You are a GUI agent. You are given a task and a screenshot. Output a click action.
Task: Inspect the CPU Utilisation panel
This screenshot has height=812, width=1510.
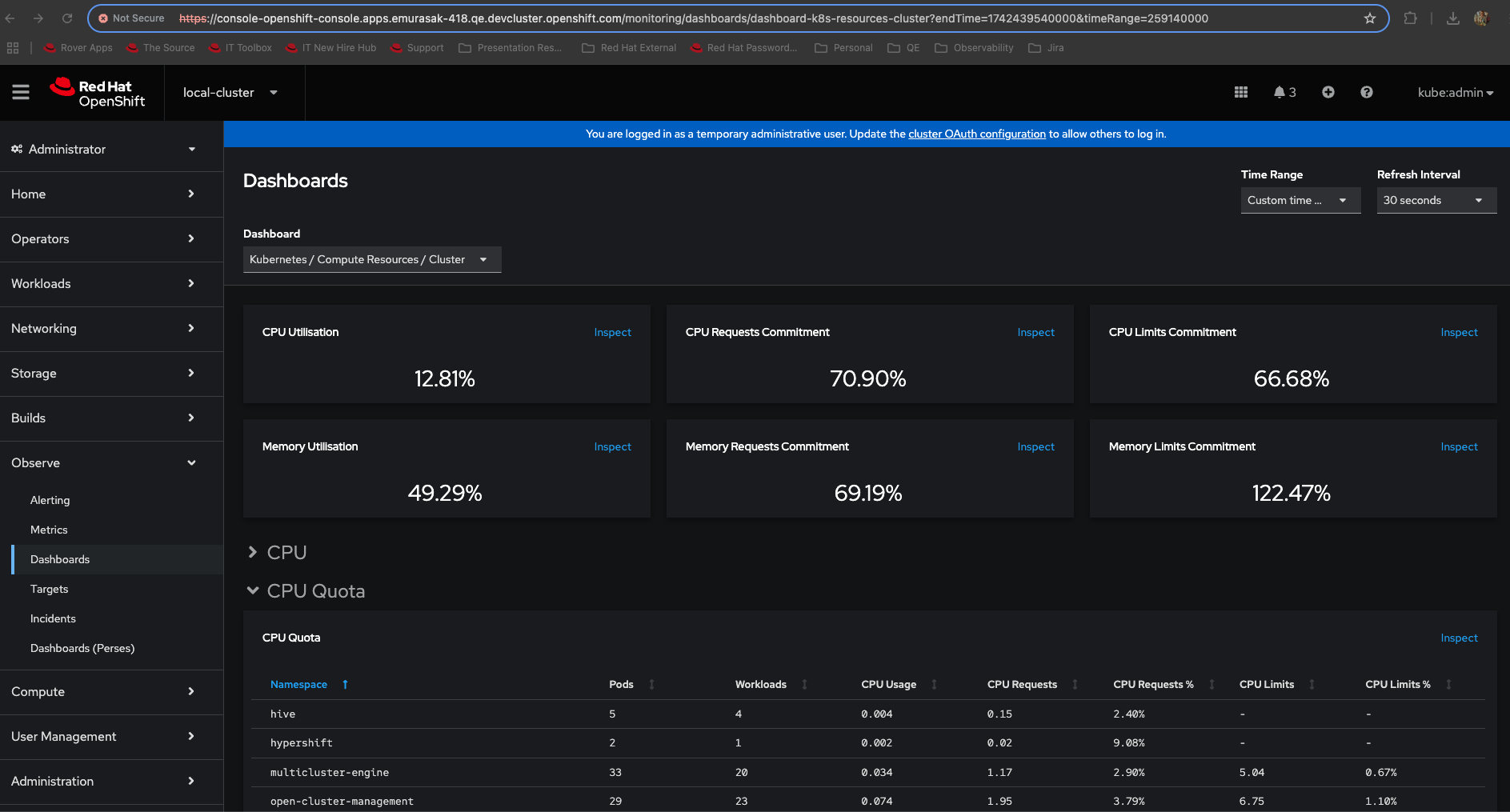coord(612,333)
